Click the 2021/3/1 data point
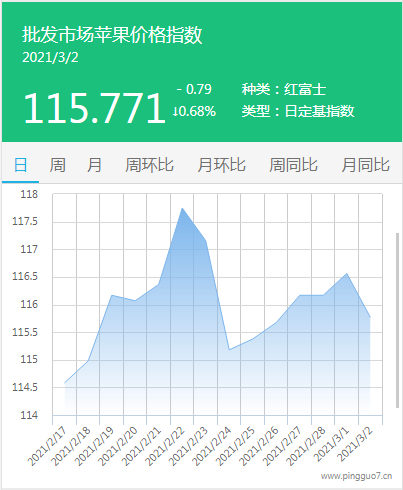This screenshot has height=490, width=403. click(x=347, y=274)
